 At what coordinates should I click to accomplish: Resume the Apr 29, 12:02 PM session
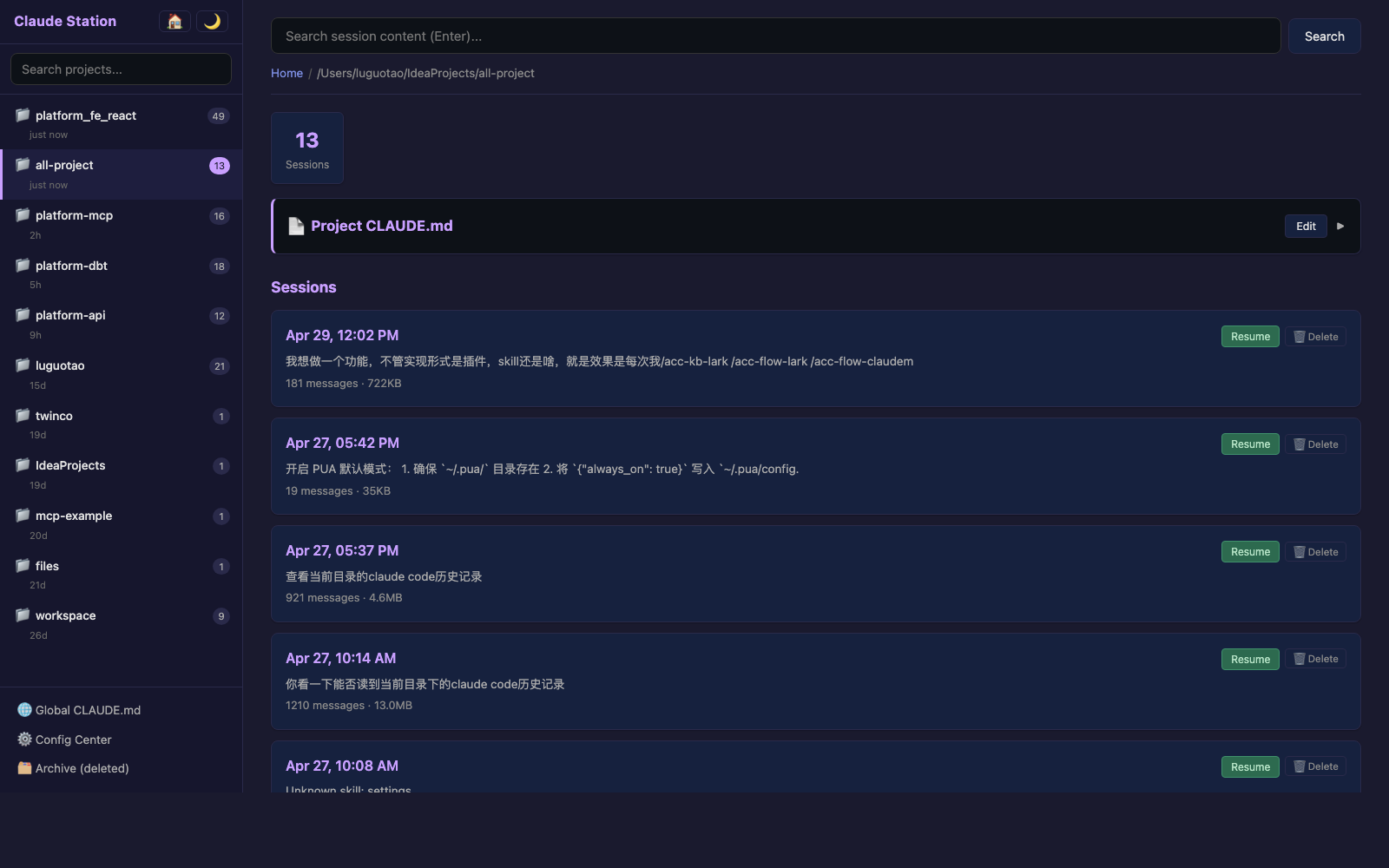pos(1250,337)
